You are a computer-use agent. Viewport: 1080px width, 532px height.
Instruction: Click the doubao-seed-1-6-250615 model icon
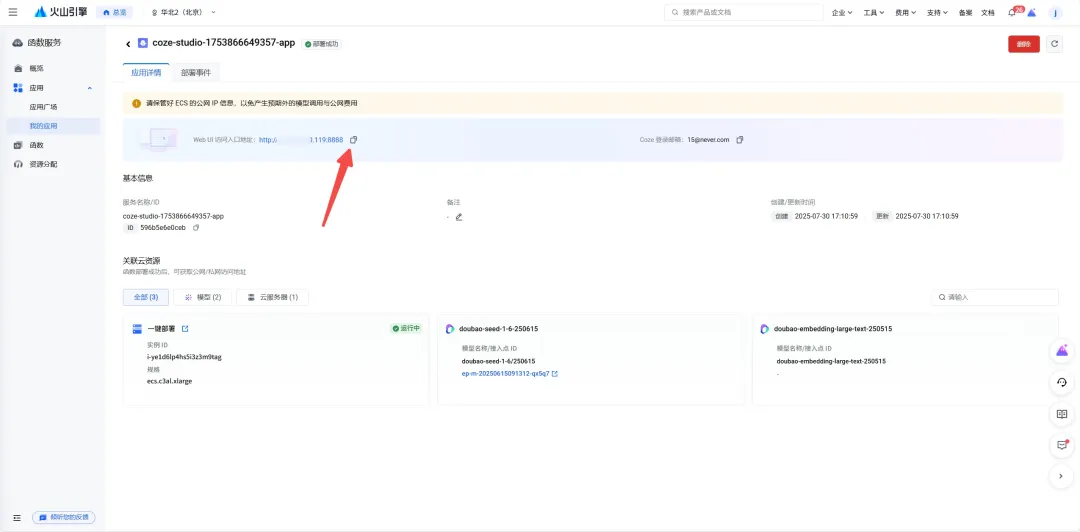point(450,329)
